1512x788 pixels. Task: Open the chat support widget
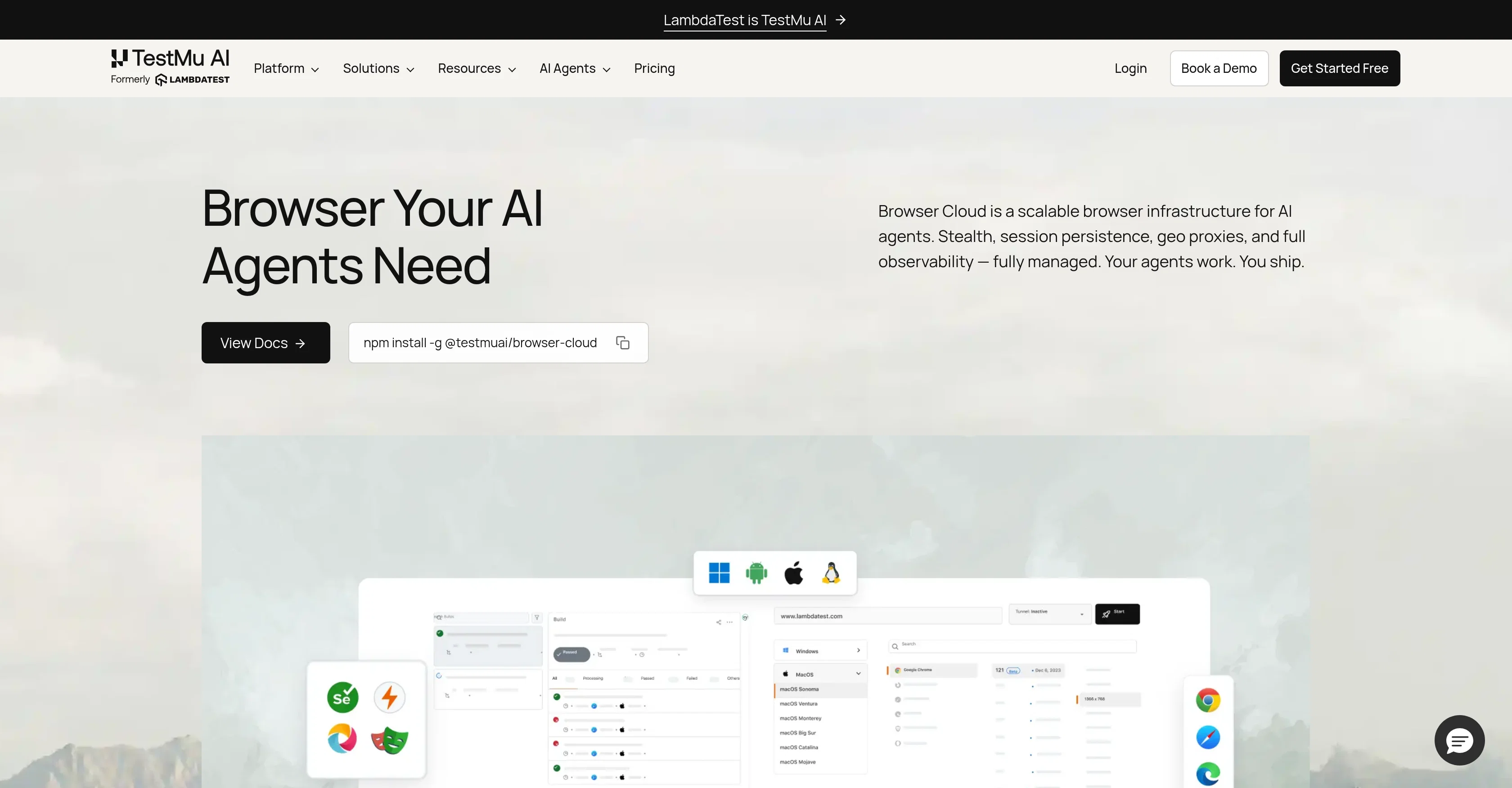(x=1459, y=740)
